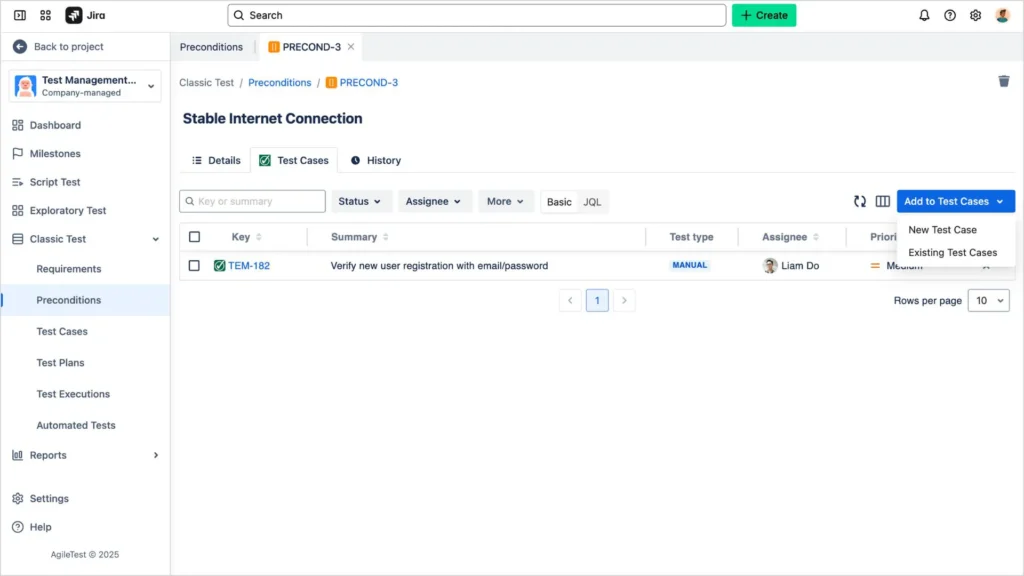
Task: Click the green Create button
Action: tap(764, 15)
